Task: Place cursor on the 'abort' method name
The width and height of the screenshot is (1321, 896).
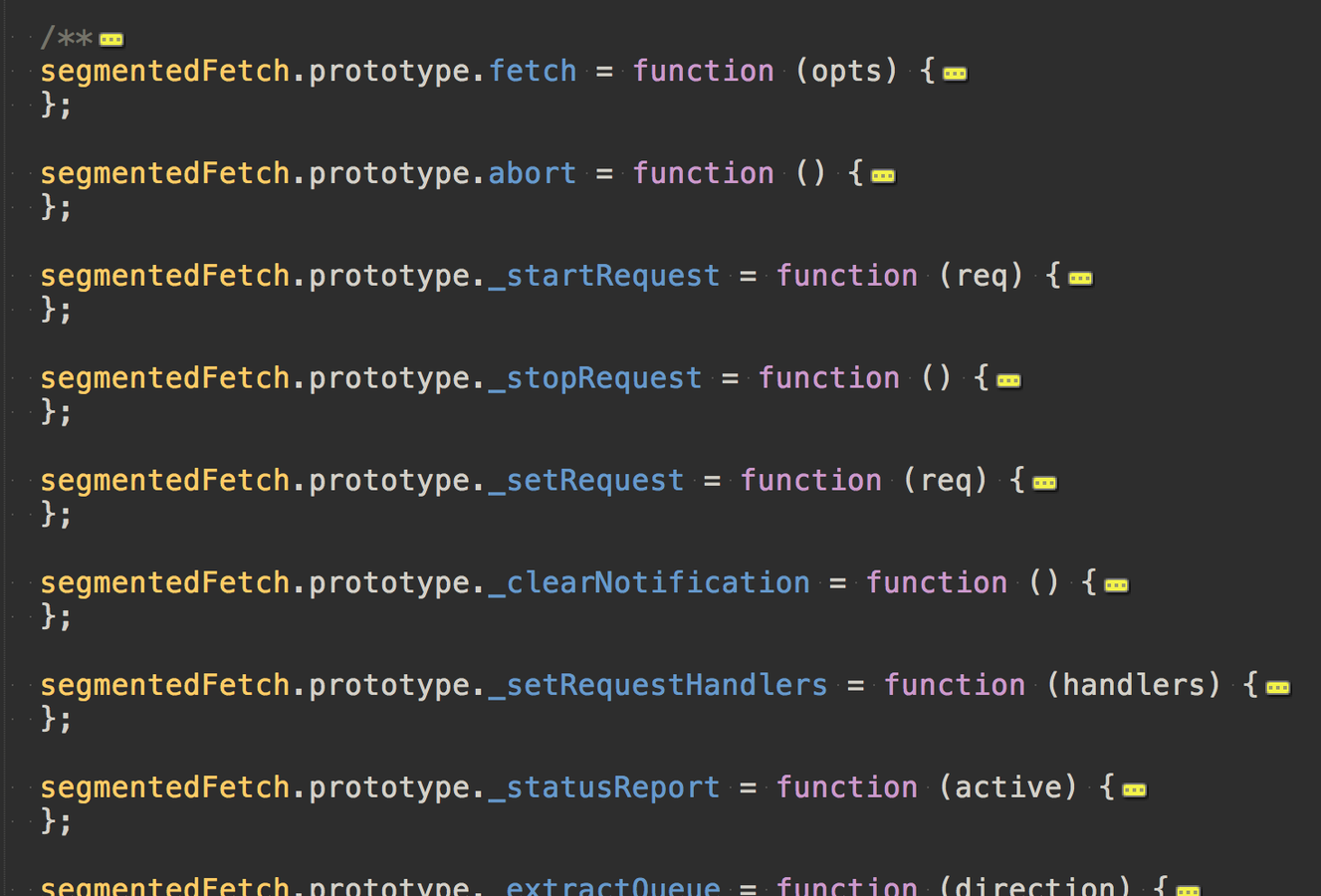Action: point(533,173)
